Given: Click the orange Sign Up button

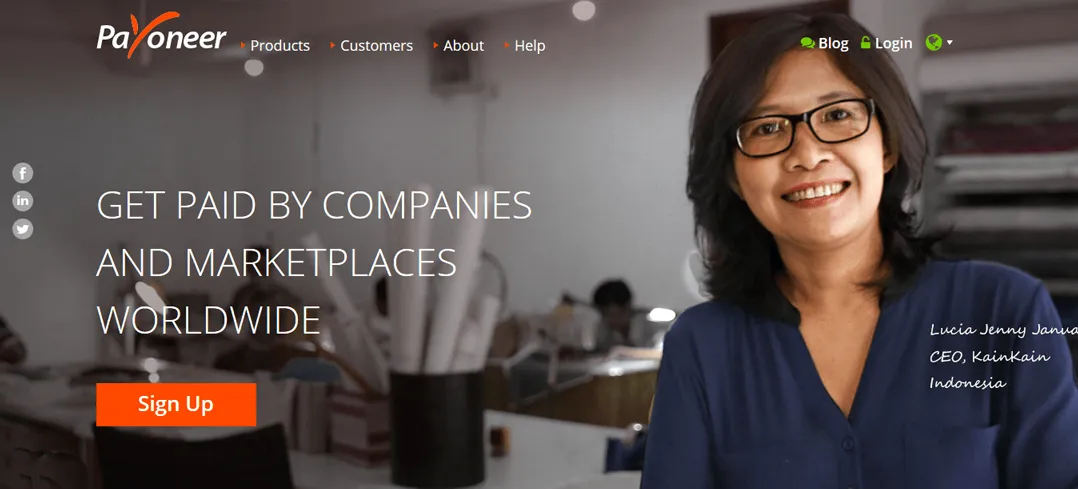Looking at the screenshot, I should point(176,404).
